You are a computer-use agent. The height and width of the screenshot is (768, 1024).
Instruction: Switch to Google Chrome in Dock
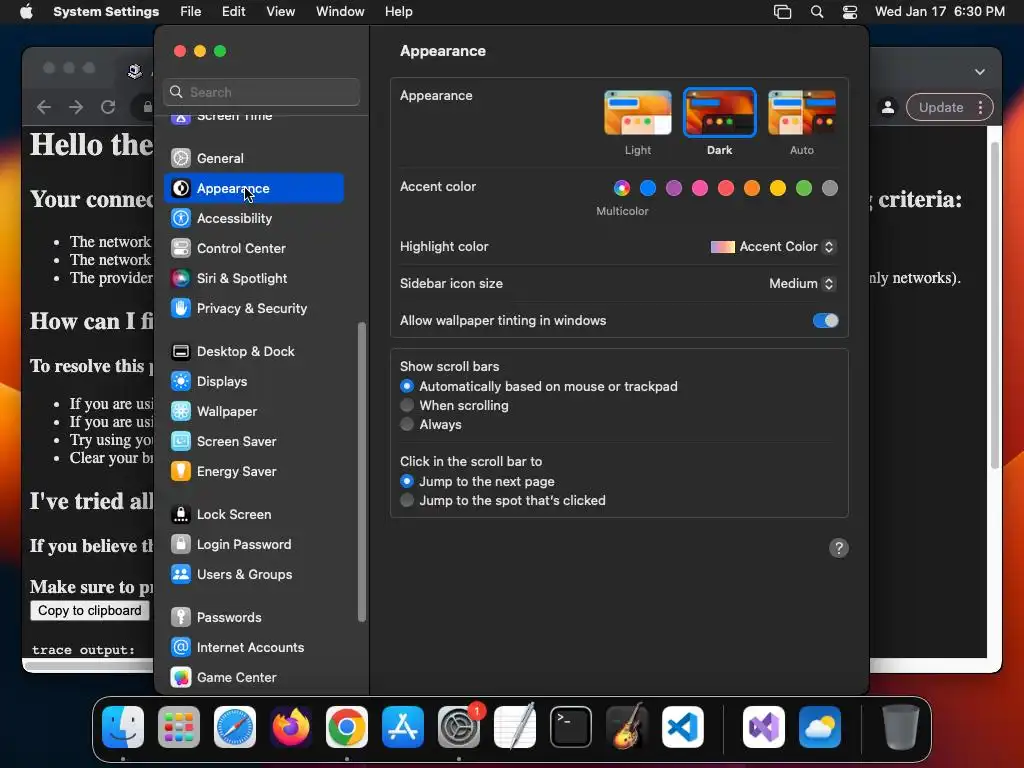click(x=347, y=727)
